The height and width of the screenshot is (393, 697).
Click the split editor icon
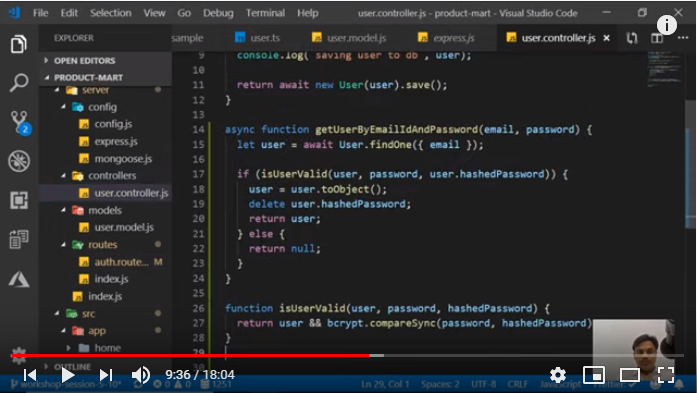(657, 38)
